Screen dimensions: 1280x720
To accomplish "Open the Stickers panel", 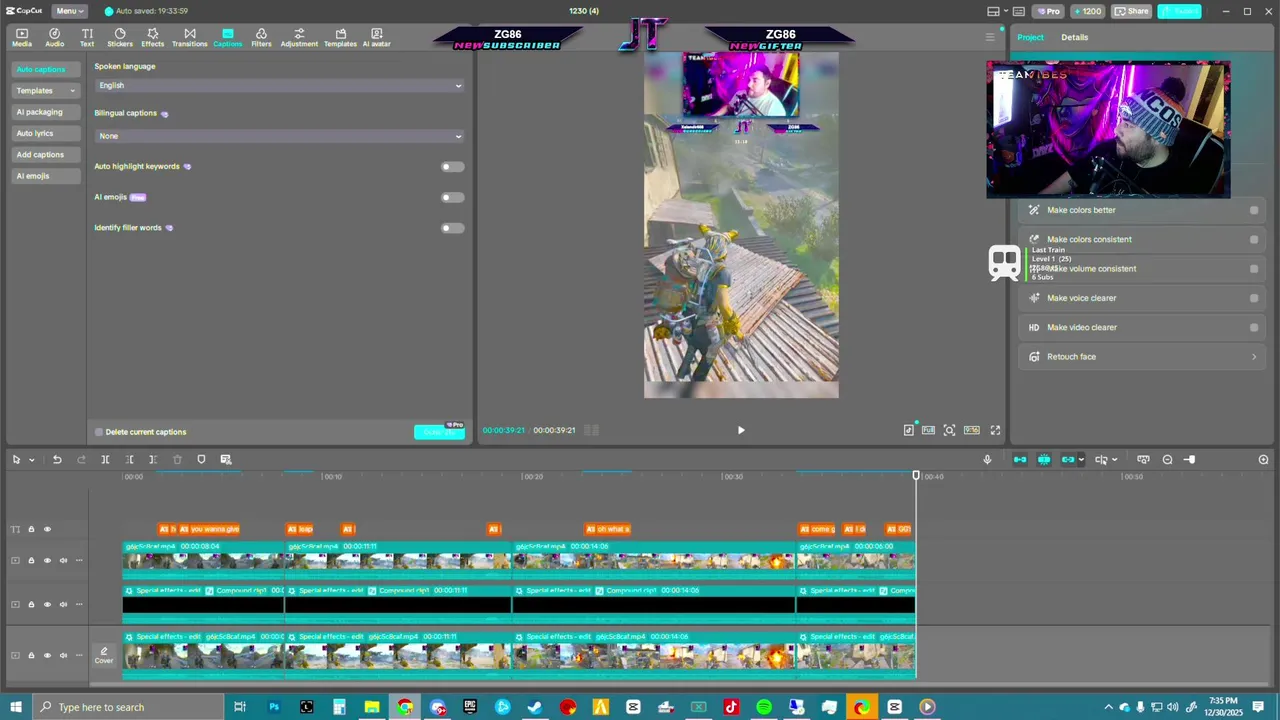I will click(120, 37).
